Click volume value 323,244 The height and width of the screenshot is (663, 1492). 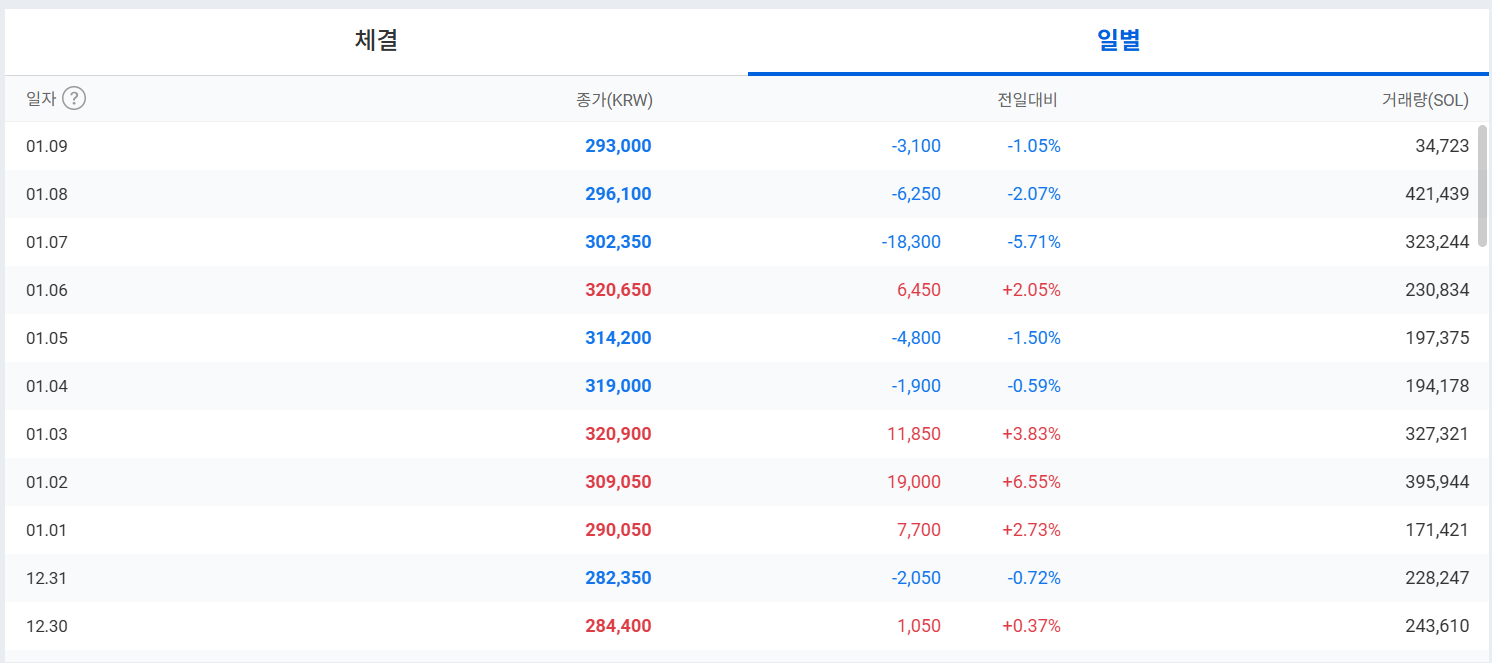coord(1438,242)
